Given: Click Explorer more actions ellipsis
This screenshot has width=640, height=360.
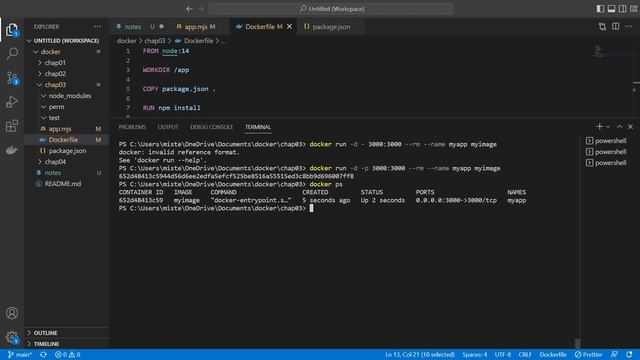Looking at the screenshot, I should [97, 27].
